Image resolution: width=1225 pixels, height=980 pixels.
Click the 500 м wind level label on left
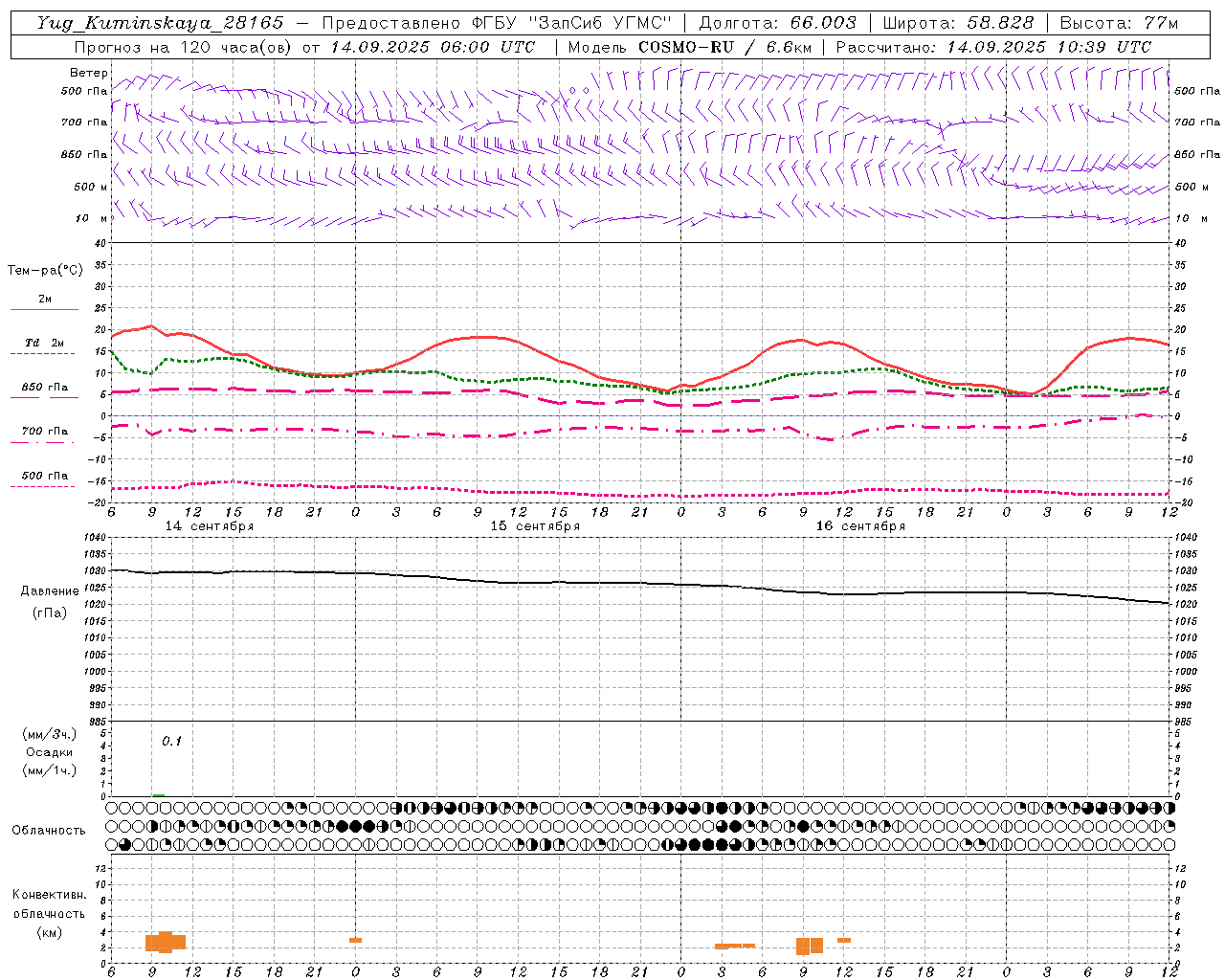click(x=91, y=187)
